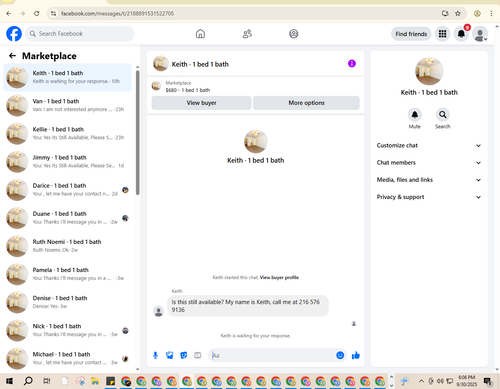Open the Groups icon in top navigation
The image size is (500, 389).
pos(294,34)
